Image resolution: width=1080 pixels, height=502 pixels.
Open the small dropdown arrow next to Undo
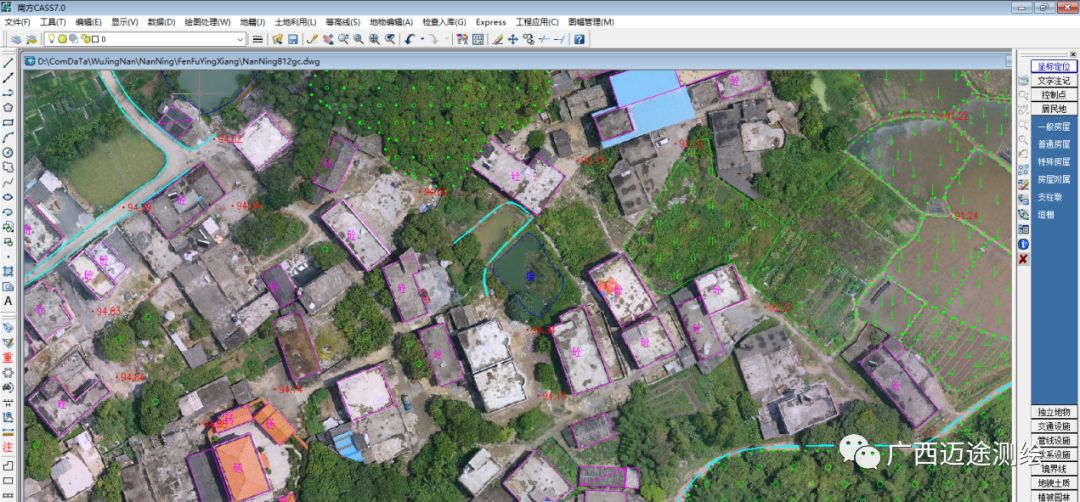point(422,39)
